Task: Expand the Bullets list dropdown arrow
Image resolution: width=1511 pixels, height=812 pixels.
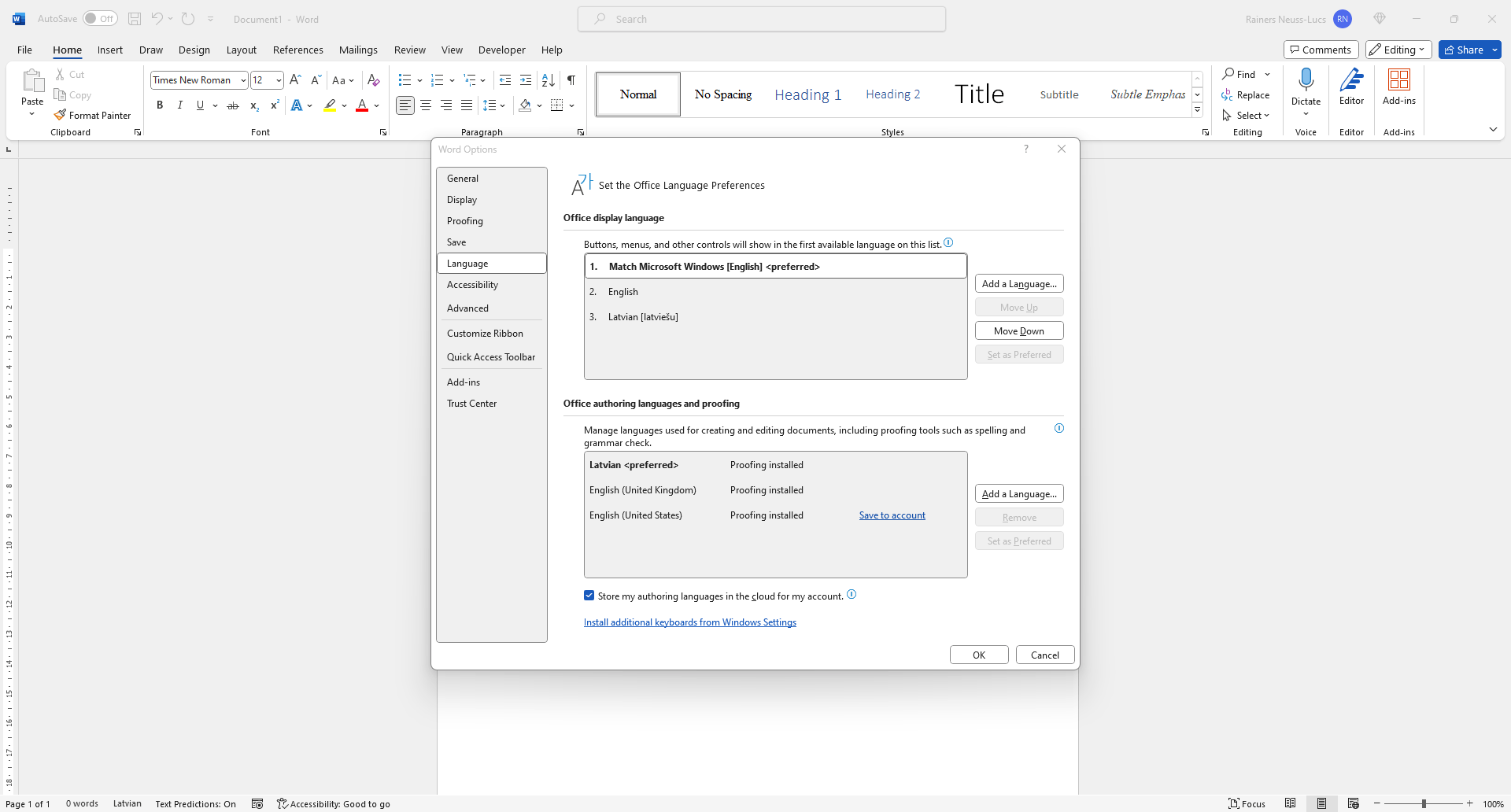Action: 419,80
